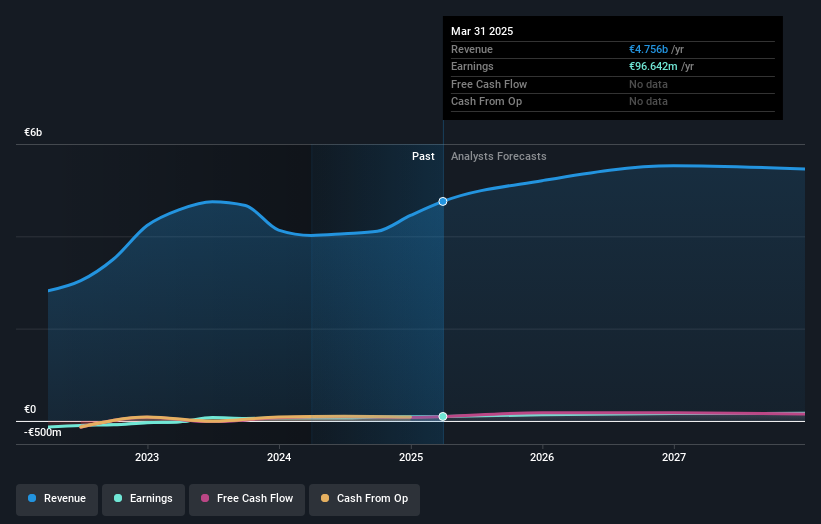Click the orange Cash From Op dot
Viewport: 821px width, 524px height.
click(325, 498)
